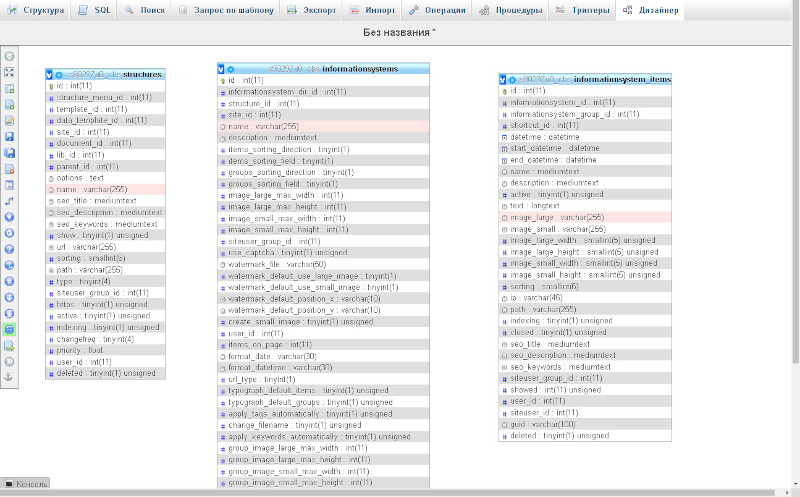Click the Save page floppy icon
This screenshot has width=800, height=497.
(9, 137)
